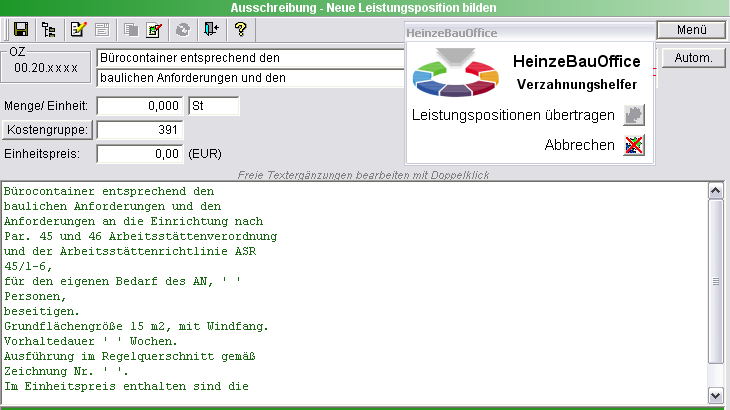Click the grayed-out copy pages icon
The image size is (730, 410).
(131, 30)
